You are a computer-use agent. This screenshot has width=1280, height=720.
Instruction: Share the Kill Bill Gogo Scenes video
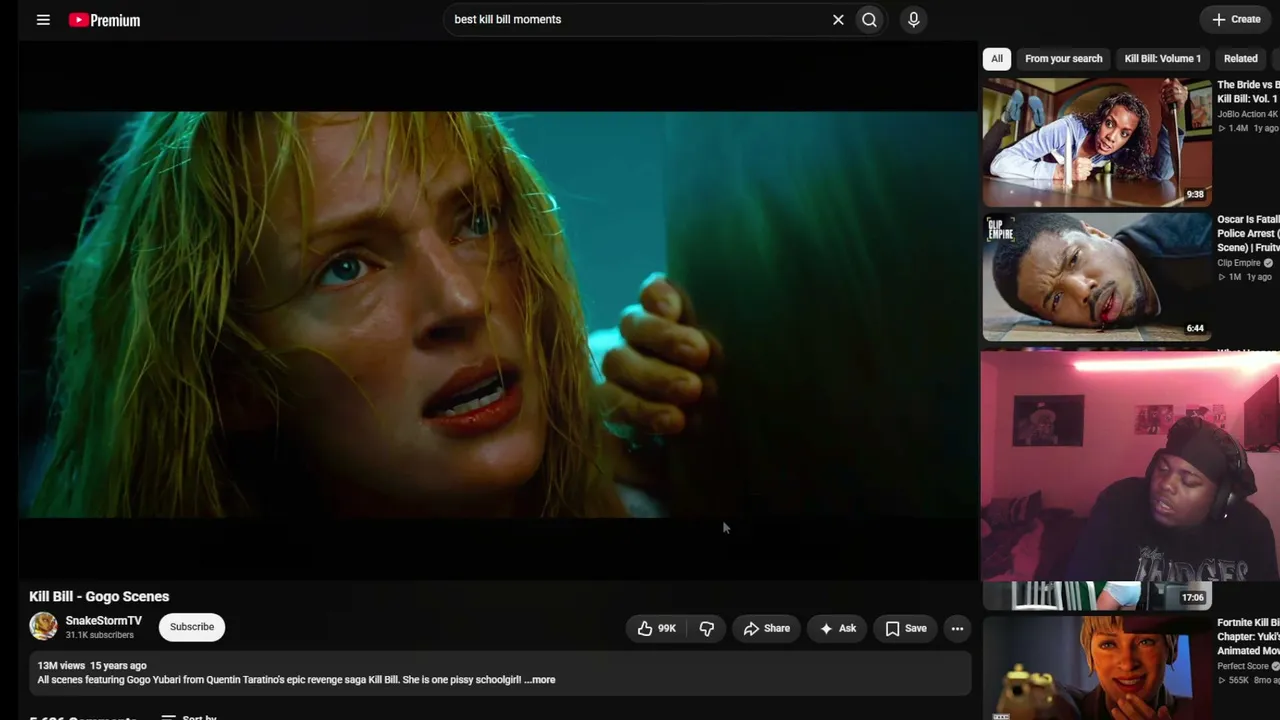(x=767, y=628)
